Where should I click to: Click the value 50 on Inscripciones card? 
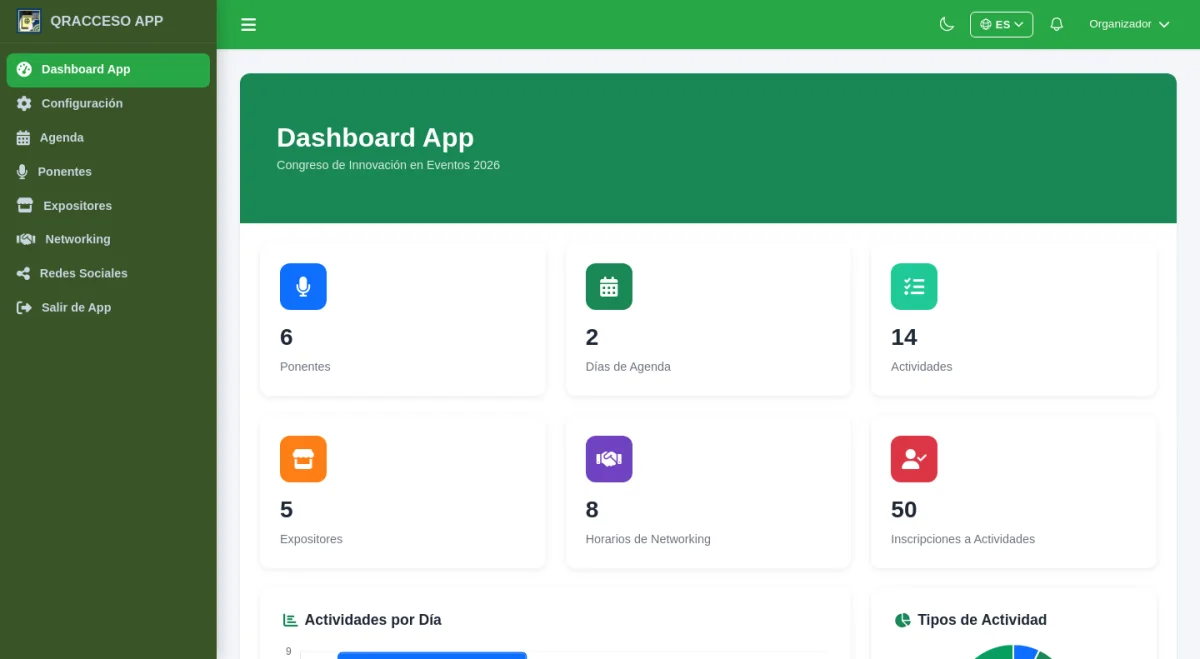(x=904, y=510)
